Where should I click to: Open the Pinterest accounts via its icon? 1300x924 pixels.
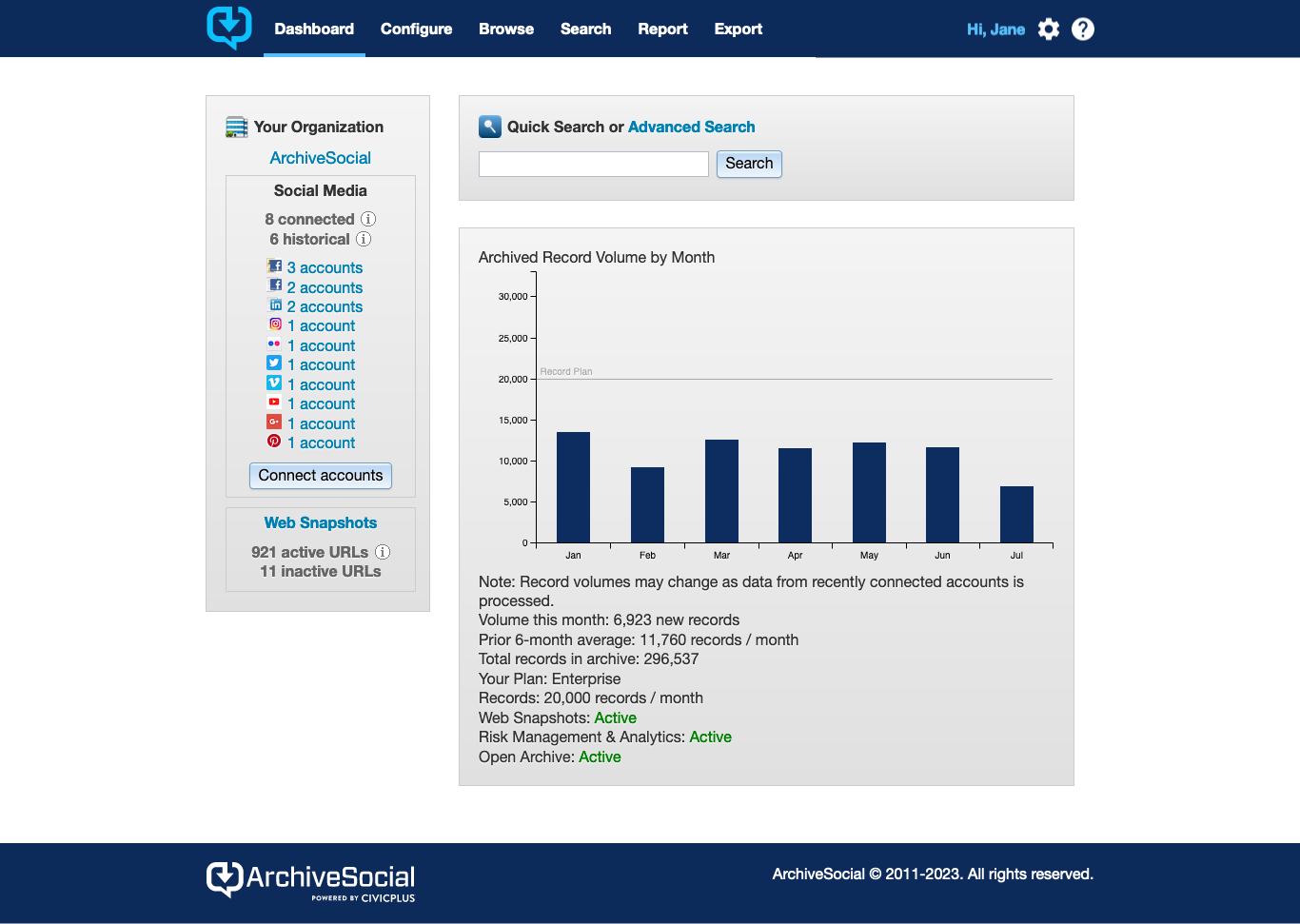(x=274, y=442)
